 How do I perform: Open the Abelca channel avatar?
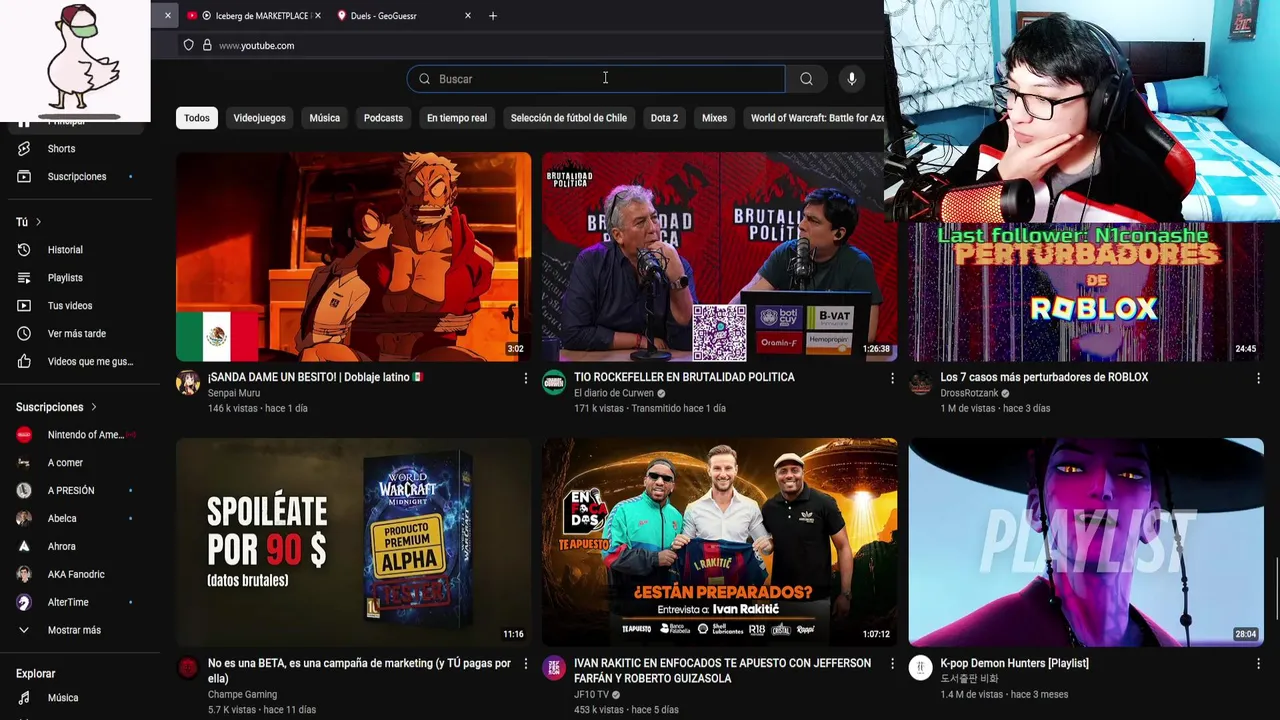25,519
